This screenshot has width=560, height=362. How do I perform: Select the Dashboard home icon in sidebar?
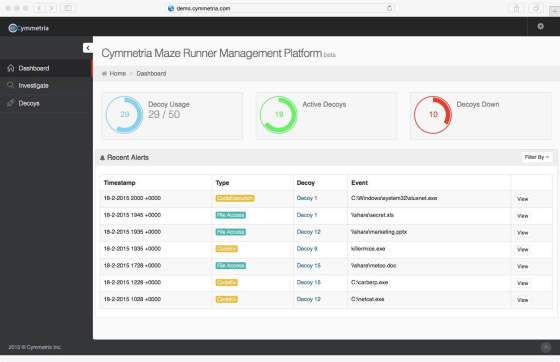coord(11,68)
